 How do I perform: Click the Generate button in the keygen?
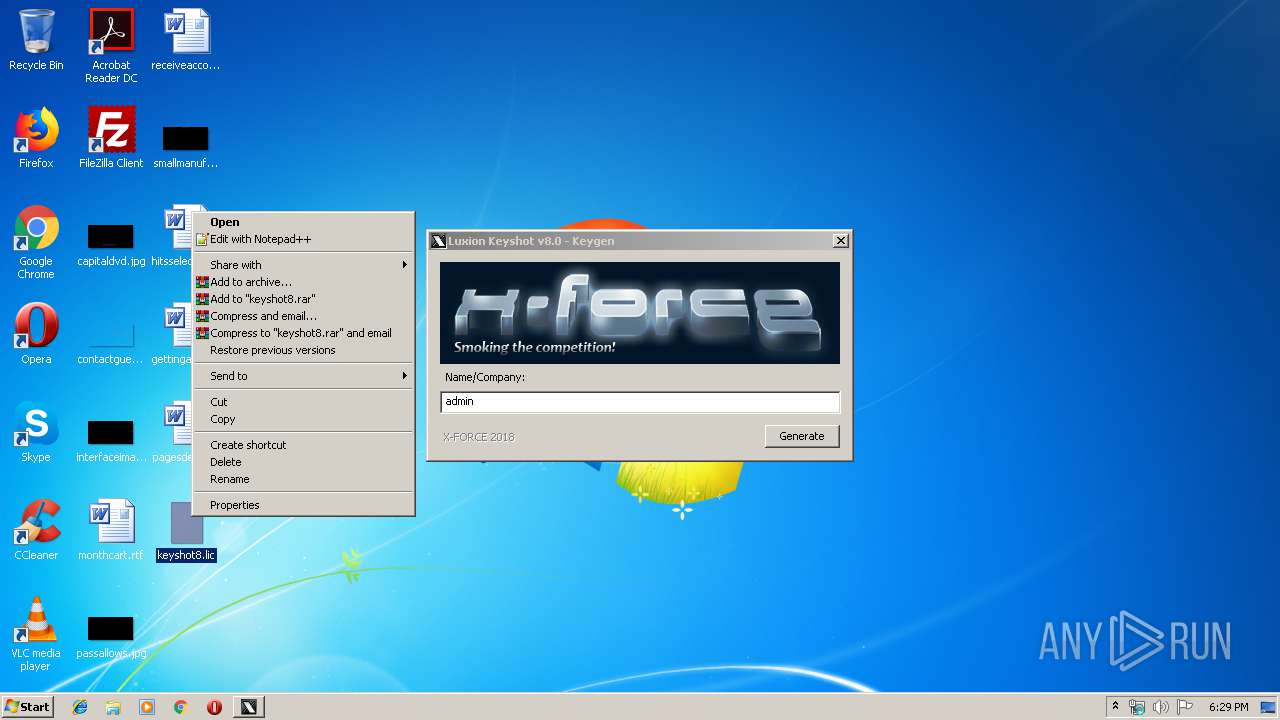click(802, 436)
